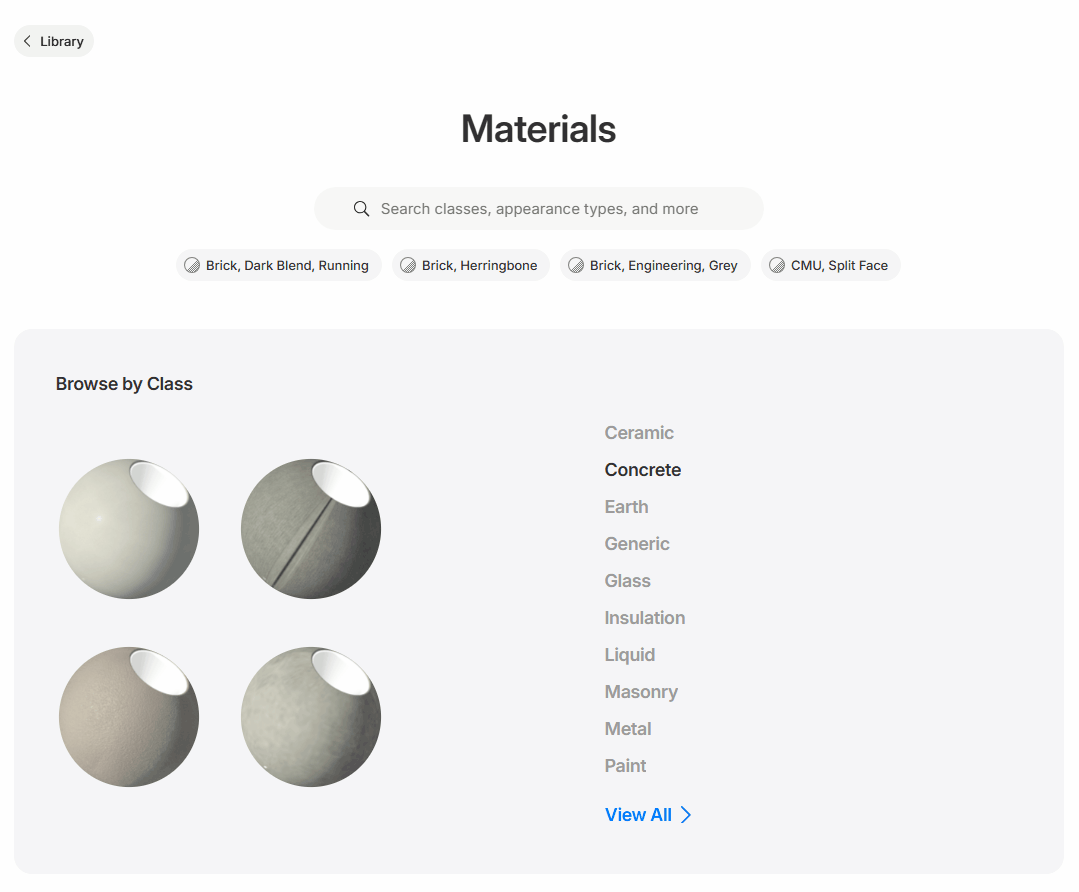This screenshot has height=892, width=1079.
Task: Open the cracked concrete sphere preview
Action: tap(310, 528)
